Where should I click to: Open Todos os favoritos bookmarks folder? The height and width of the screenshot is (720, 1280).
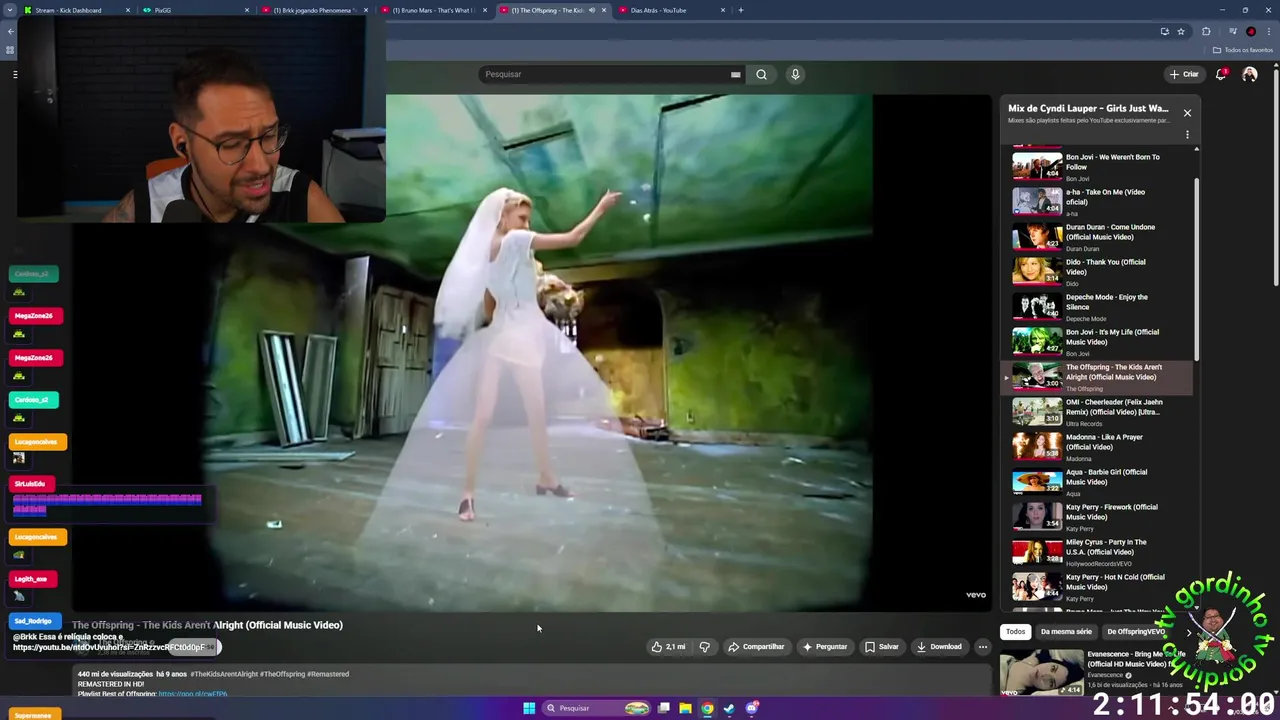(1243, 50)
